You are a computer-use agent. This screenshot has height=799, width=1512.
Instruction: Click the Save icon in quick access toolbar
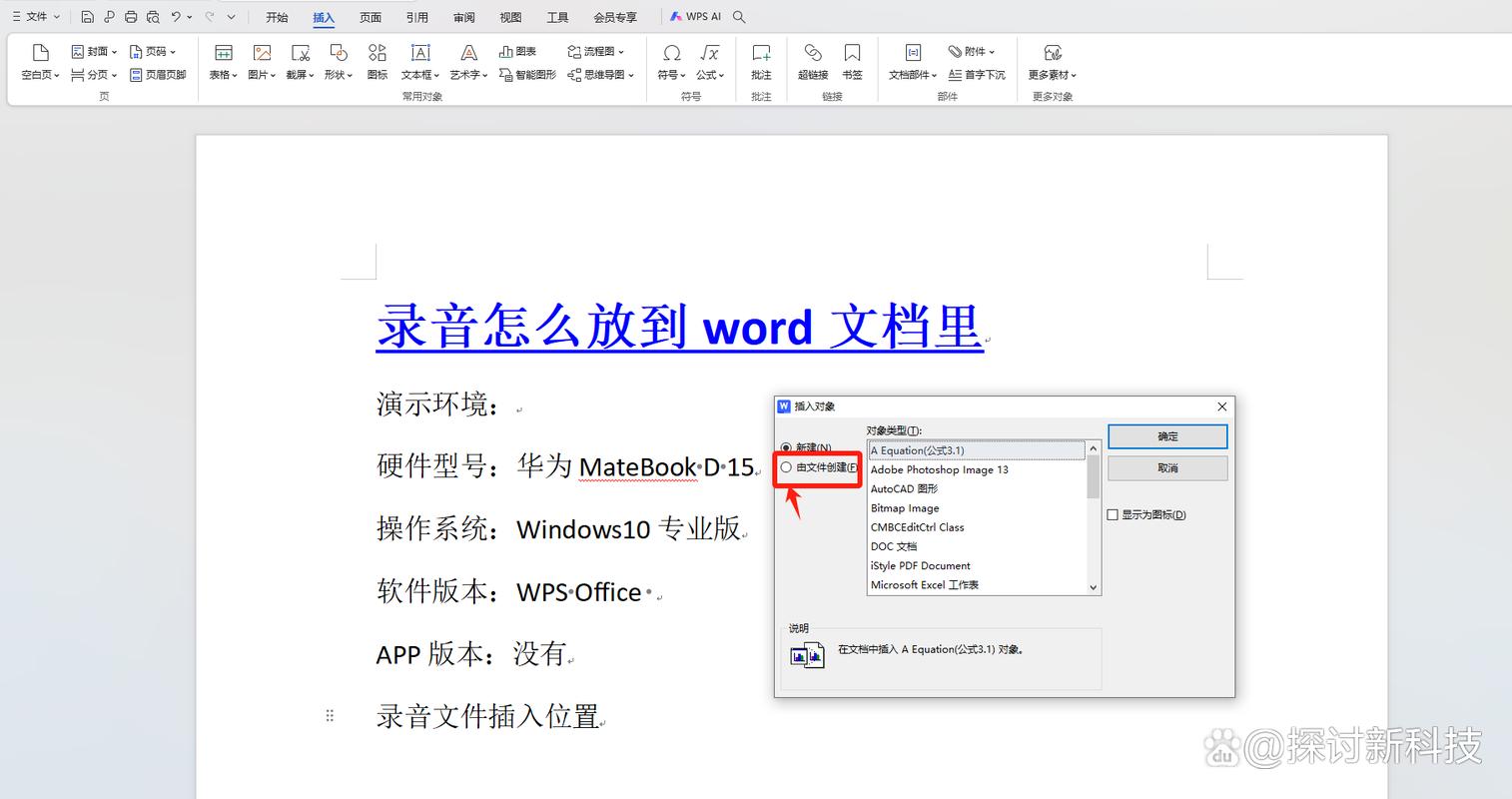click(88, 17)
